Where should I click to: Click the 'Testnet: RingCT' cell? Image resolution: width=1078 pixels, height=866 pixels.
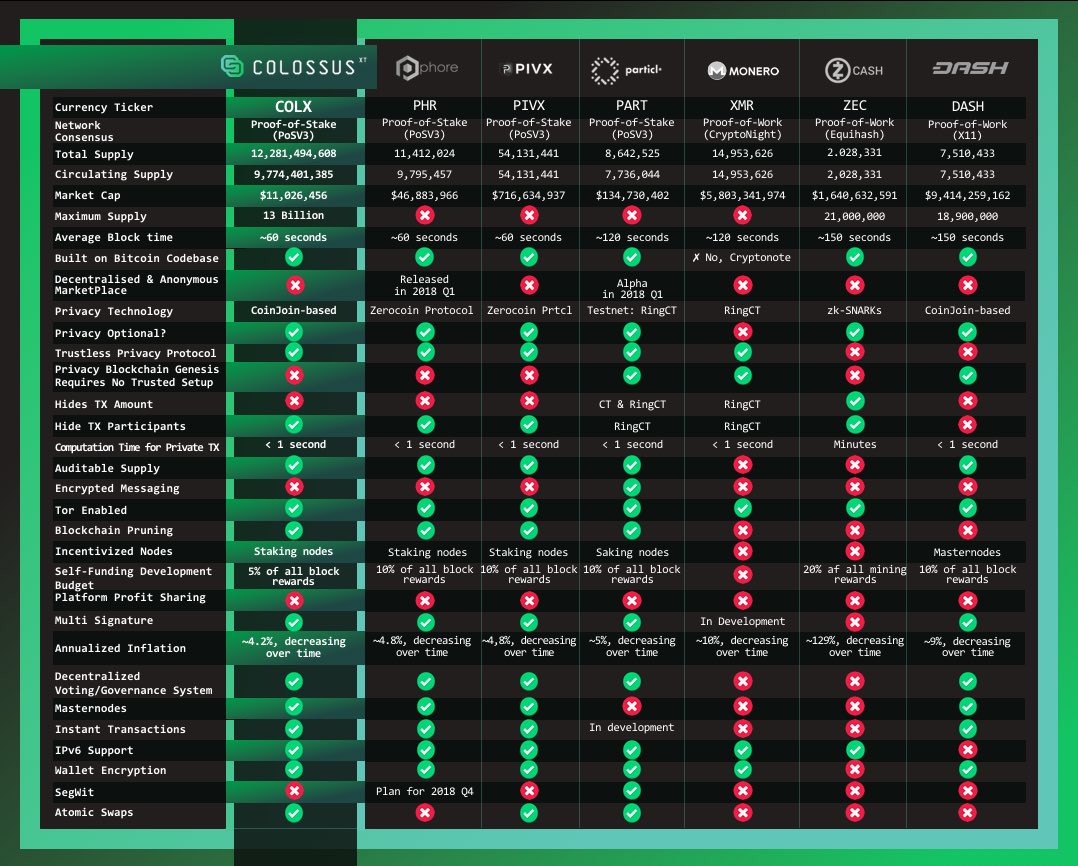coord(632,311)
